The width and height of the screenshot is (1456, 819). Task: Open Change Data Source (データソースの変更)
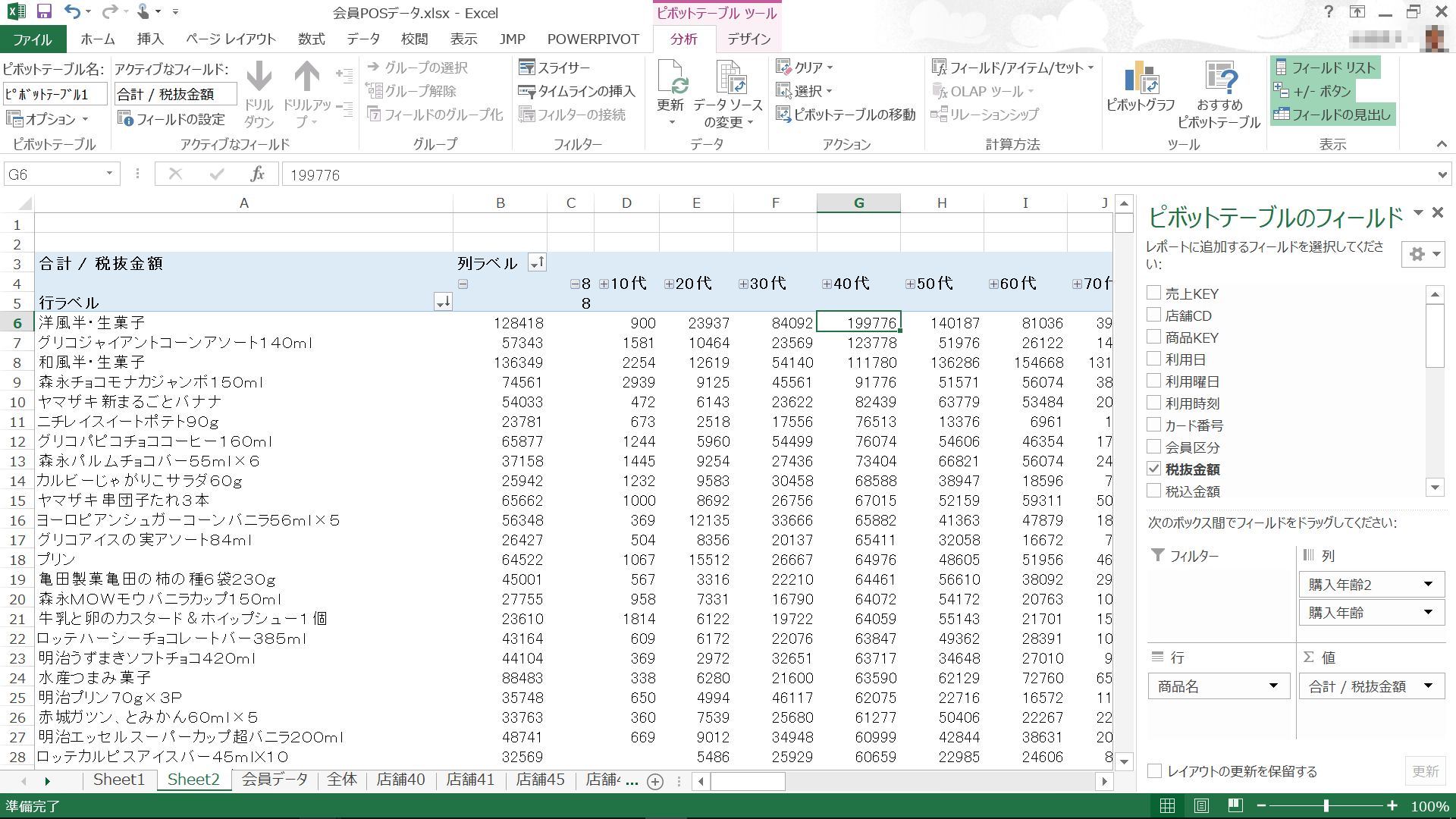pos(728,93)
